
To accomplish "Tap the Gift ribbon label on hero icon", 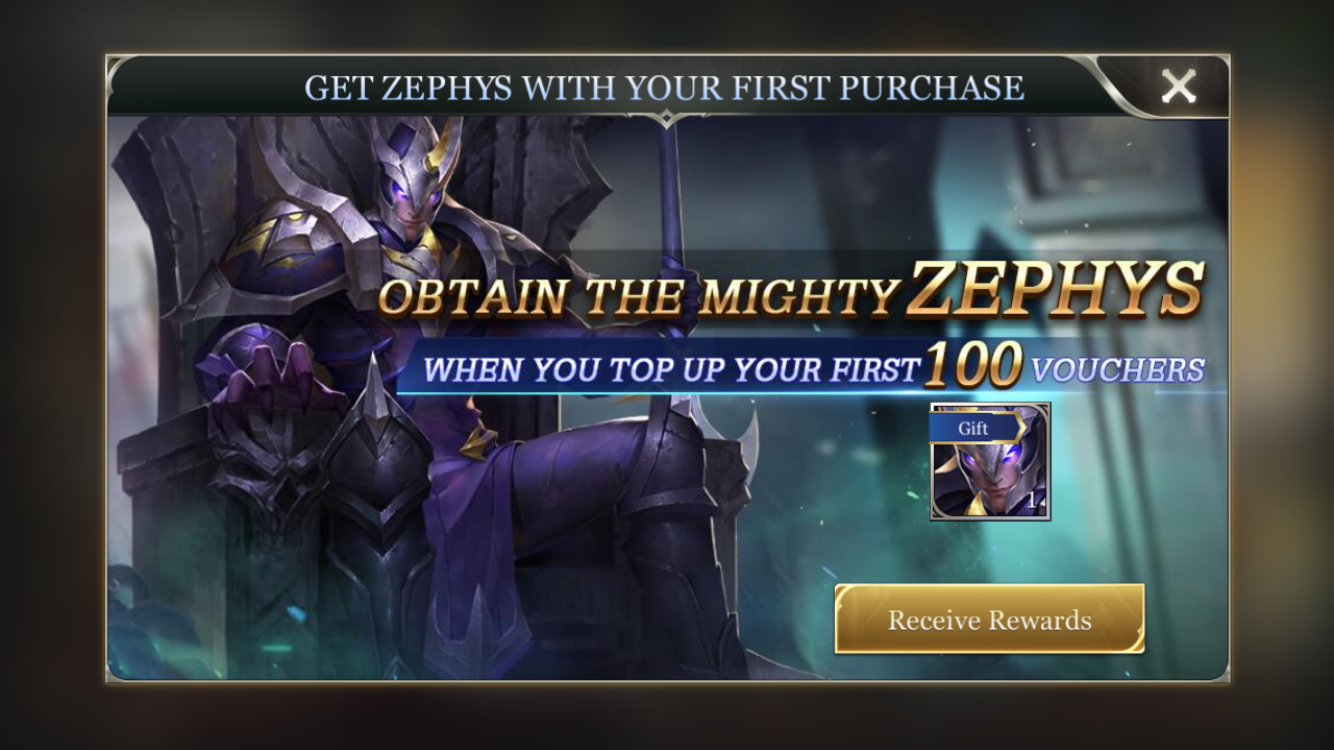I will pos(975,428).
